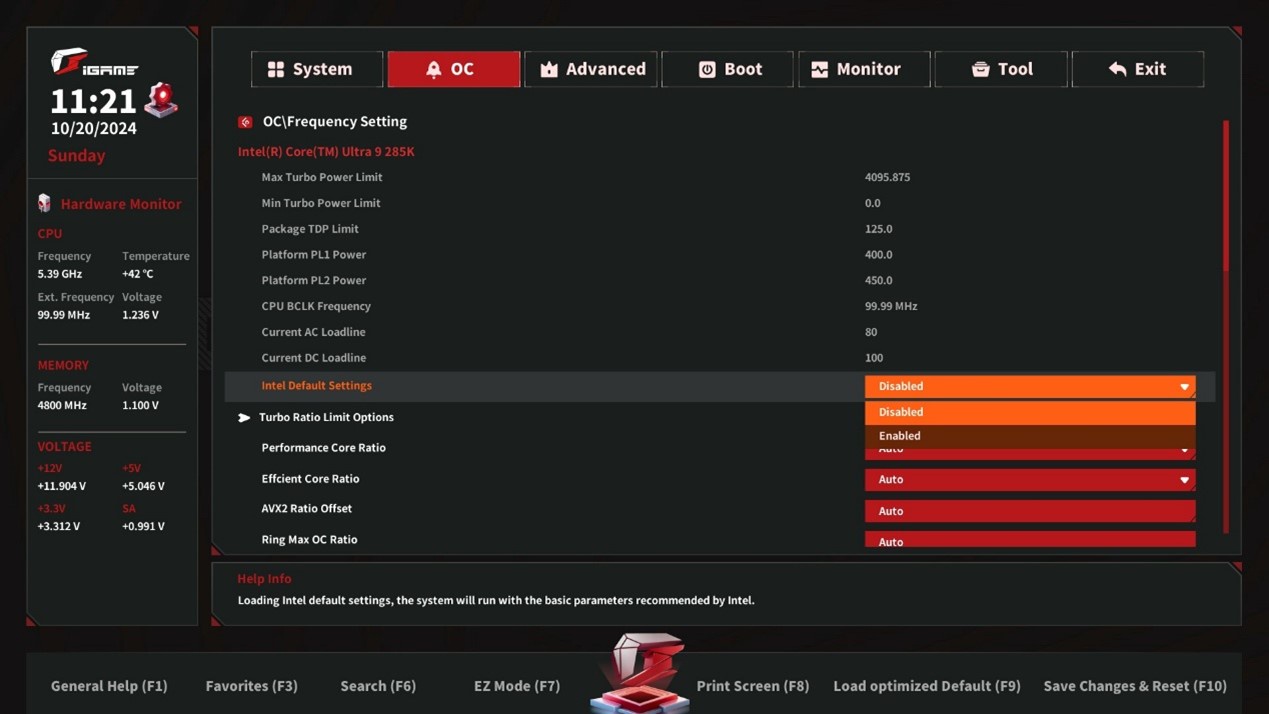1269x714 pixels.
Task: Click the iGame logo in sidebar
Action: pos(94,63)
